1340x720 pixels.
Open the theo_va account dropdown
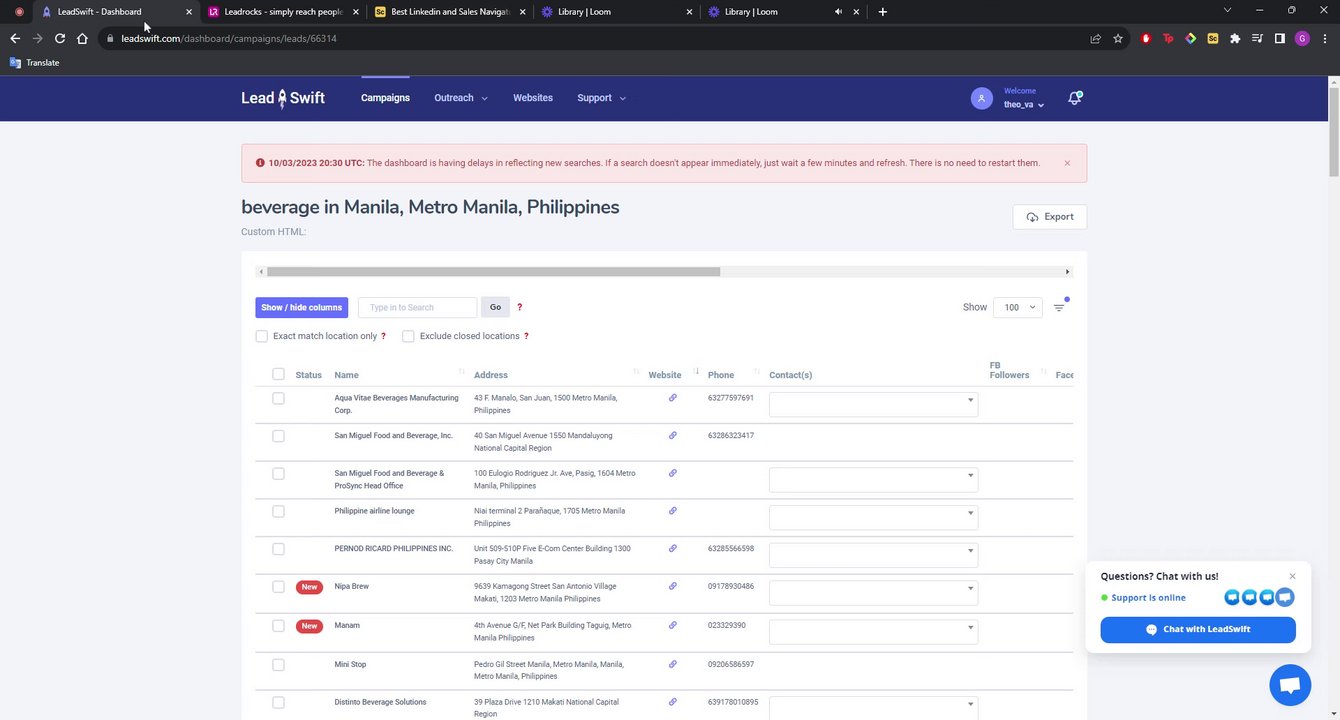(x=1024, y=104)
